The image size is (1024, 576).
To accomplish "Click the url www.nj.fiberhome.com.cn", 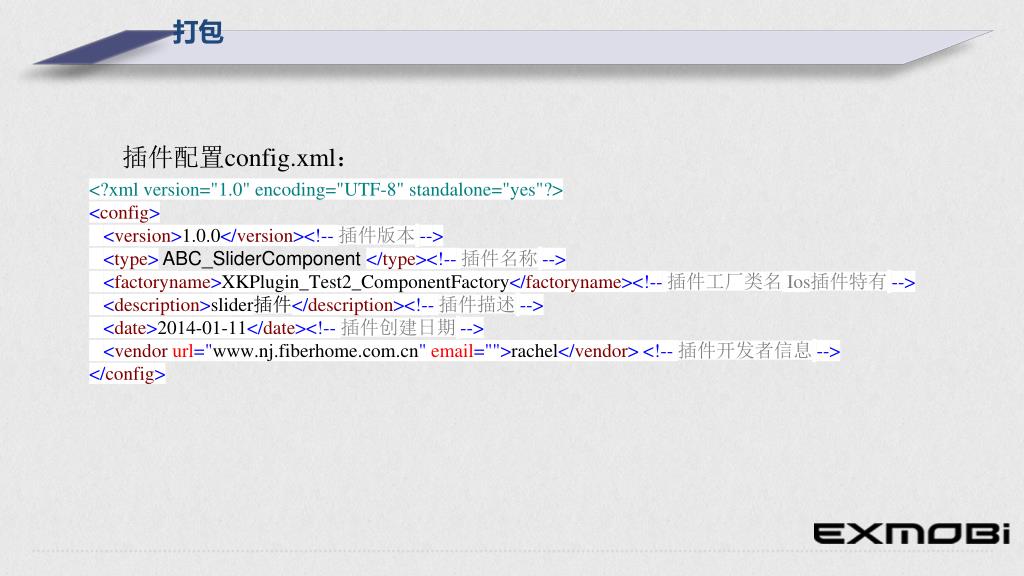I will coord(315,351).
